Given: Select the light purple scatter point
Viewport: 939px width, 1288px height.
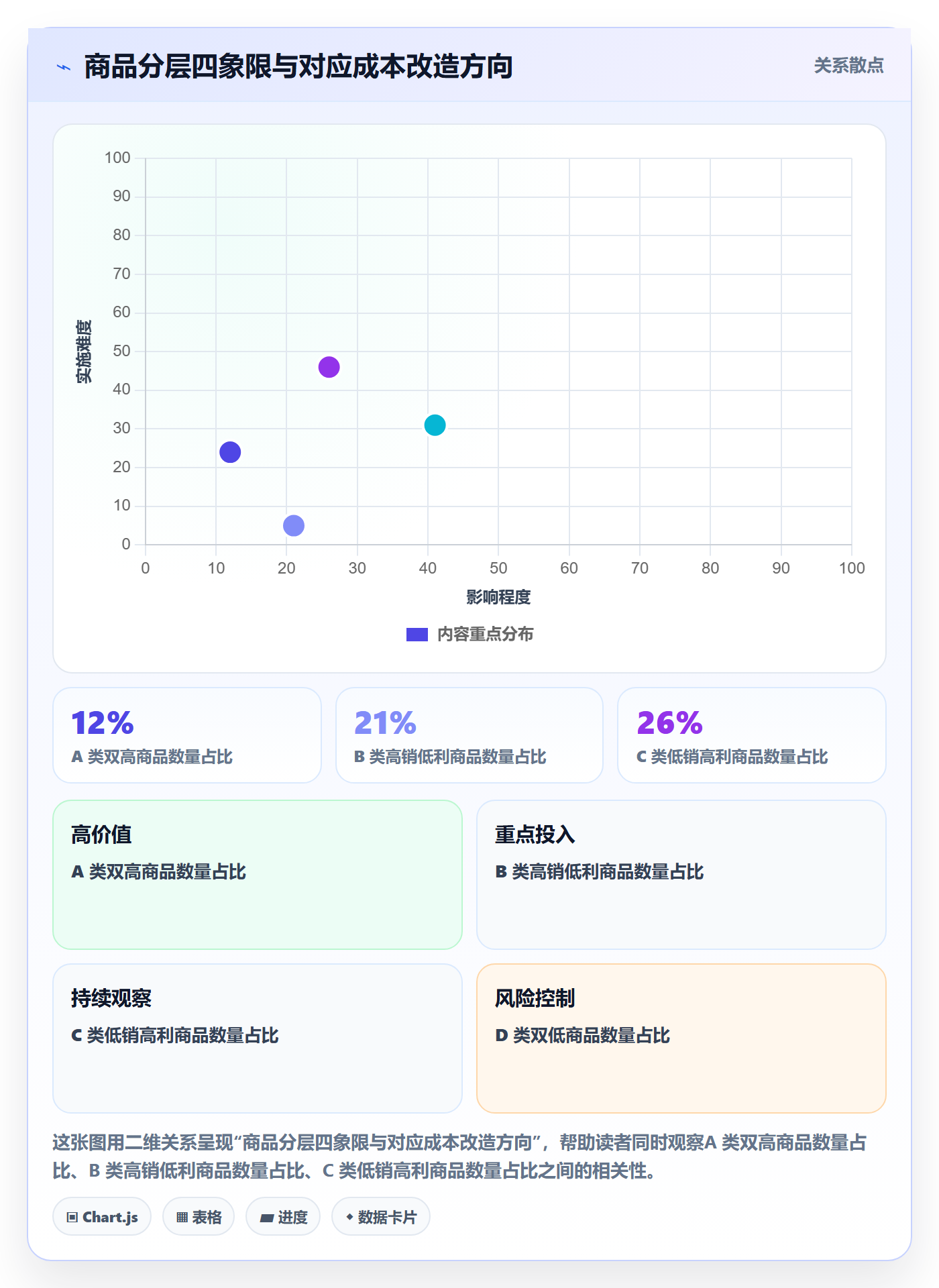Looking at the screenshot, I should (294, 525).
